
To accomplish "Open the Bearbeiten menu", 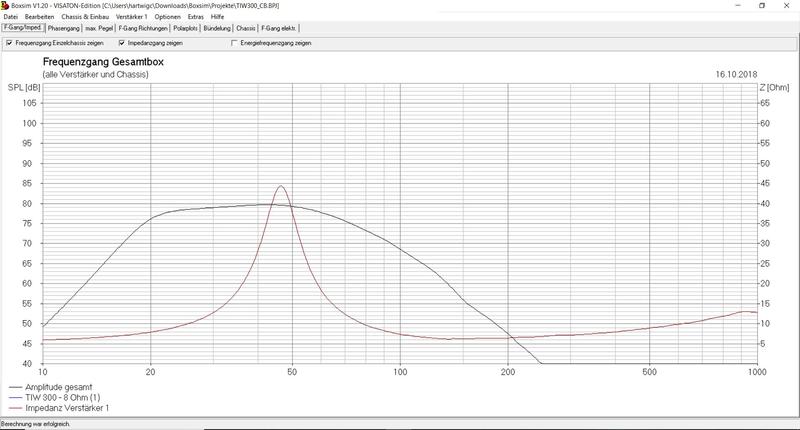I will (38, 17).
